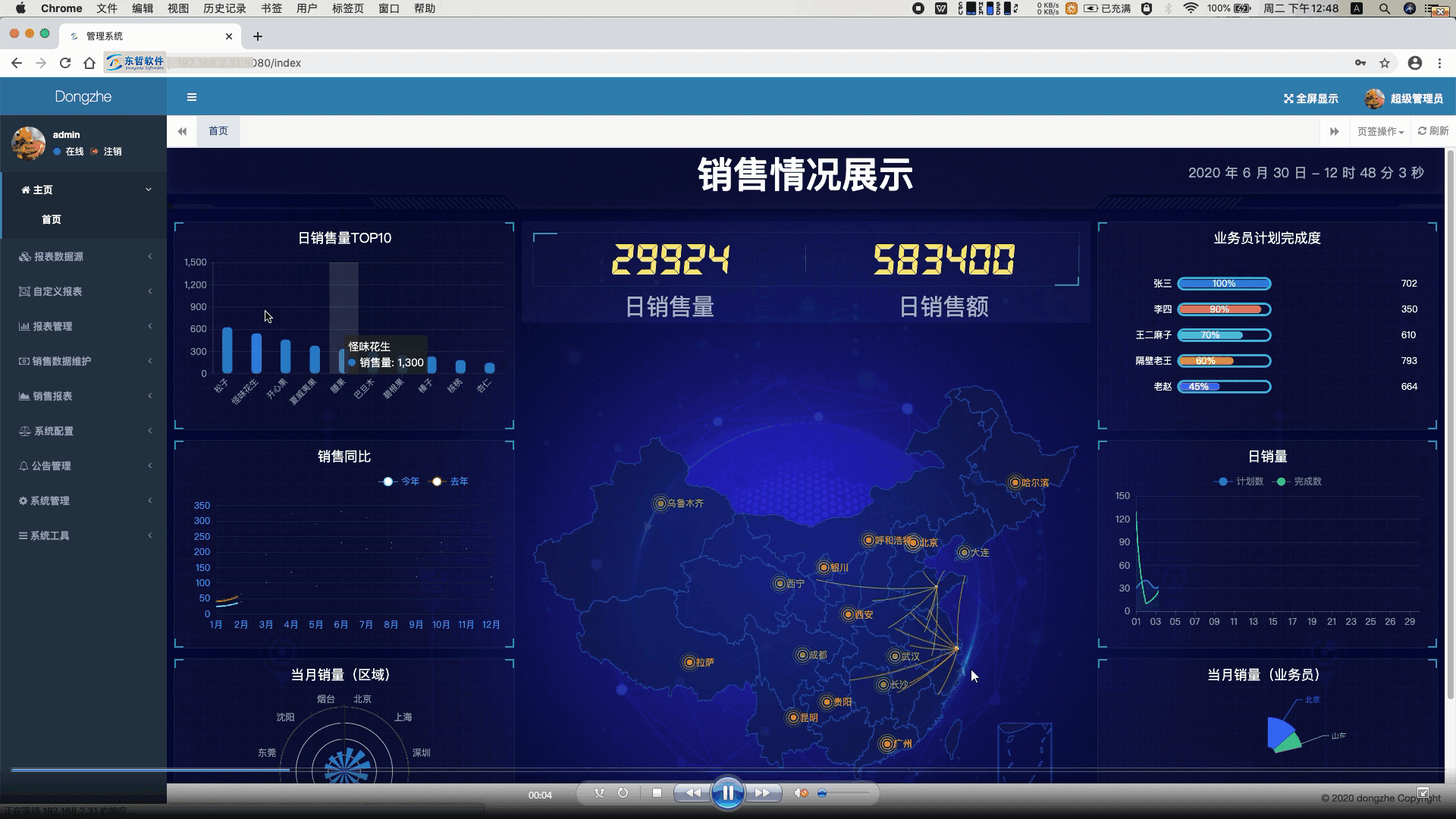Image resolution: width=1456 pixels, height=819 pixels.
Task: Click the hamburger sidebar toggle icon
Action: point(192,97)
